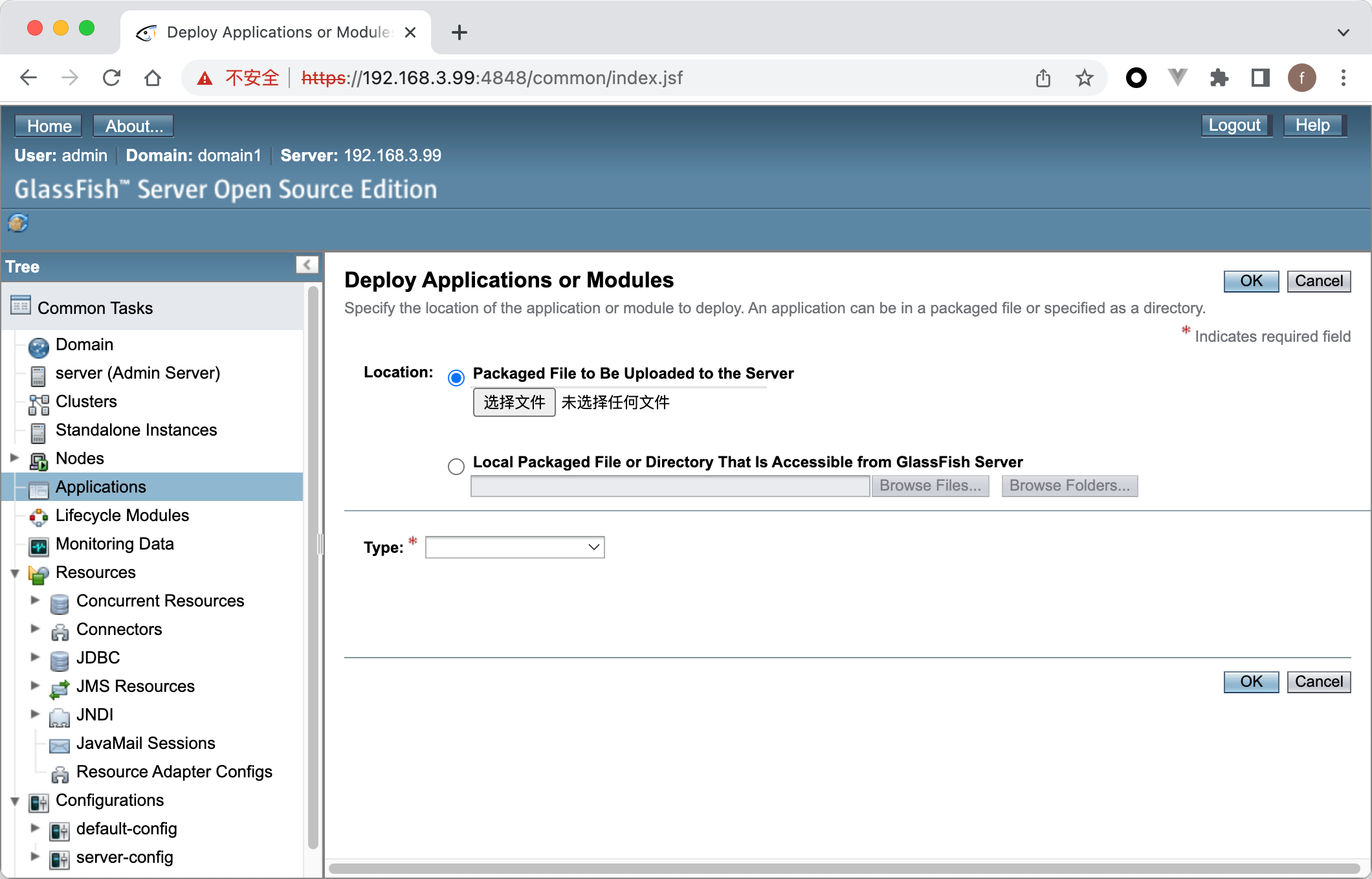The height and width of the screenshot is (879, 1372).
Task: Open the Home tab in header
Action: (x=49, y=126)
